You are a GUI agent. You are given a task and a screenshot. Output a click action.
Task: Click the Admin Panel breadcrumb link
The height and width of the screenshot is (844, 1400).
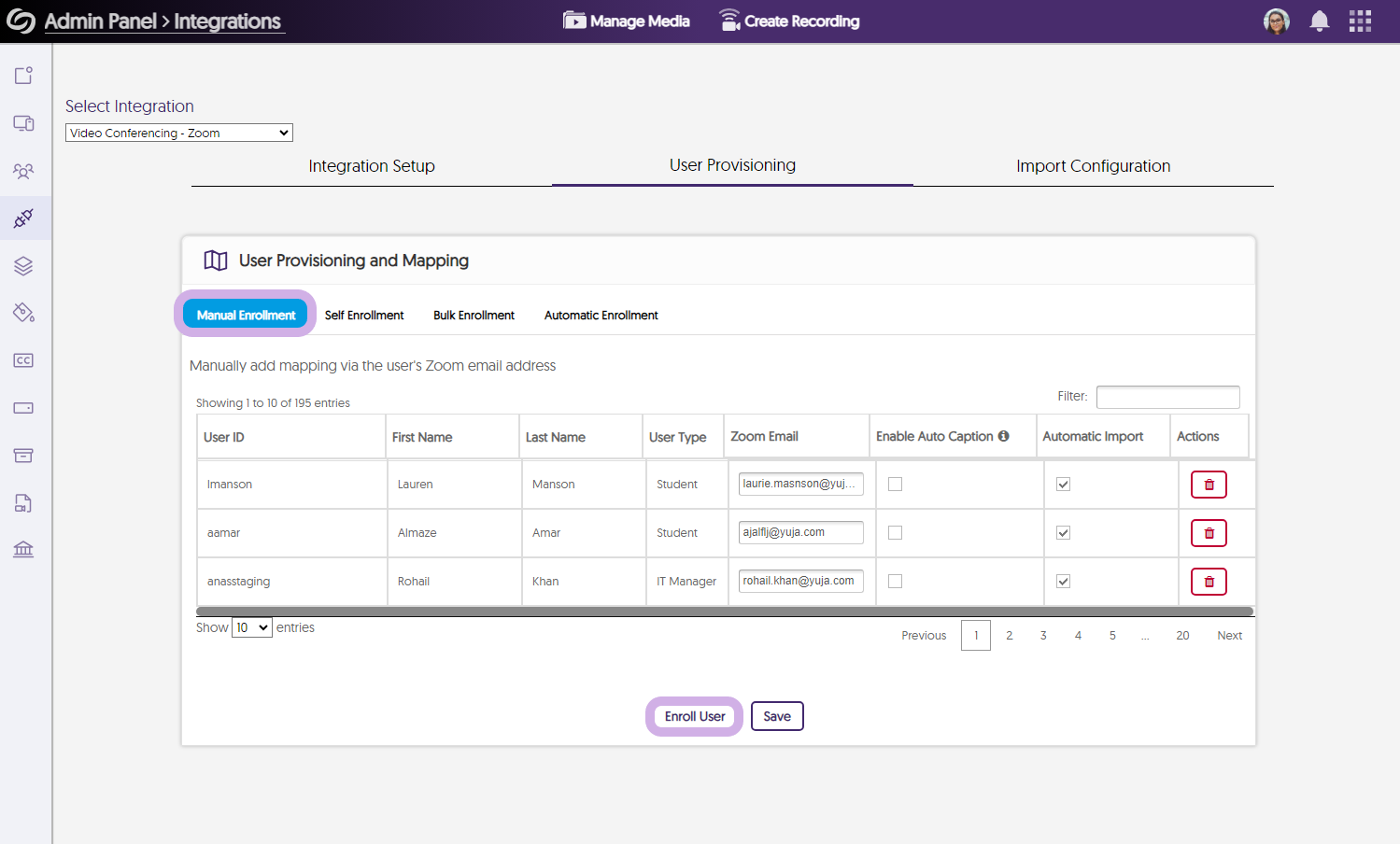(x=101, y=21)
